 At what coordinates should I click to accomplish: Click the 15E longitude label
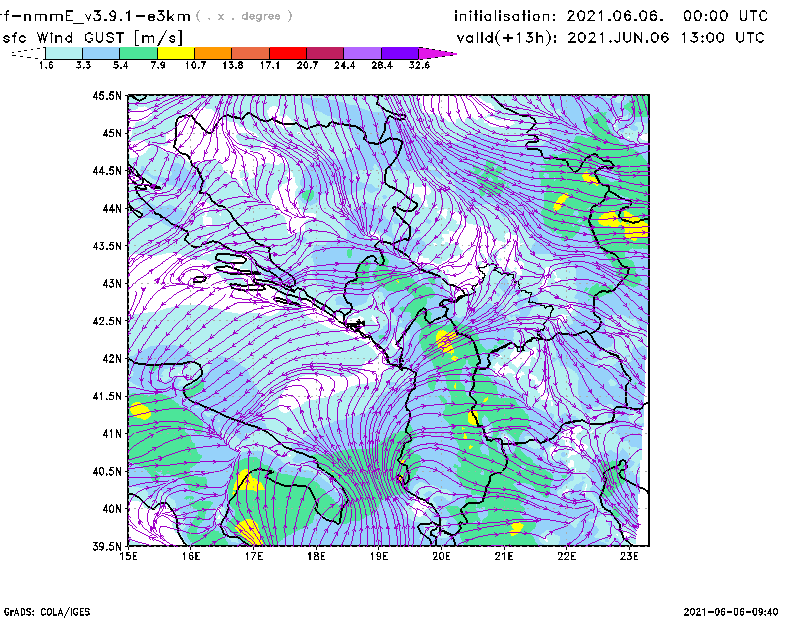128,556
